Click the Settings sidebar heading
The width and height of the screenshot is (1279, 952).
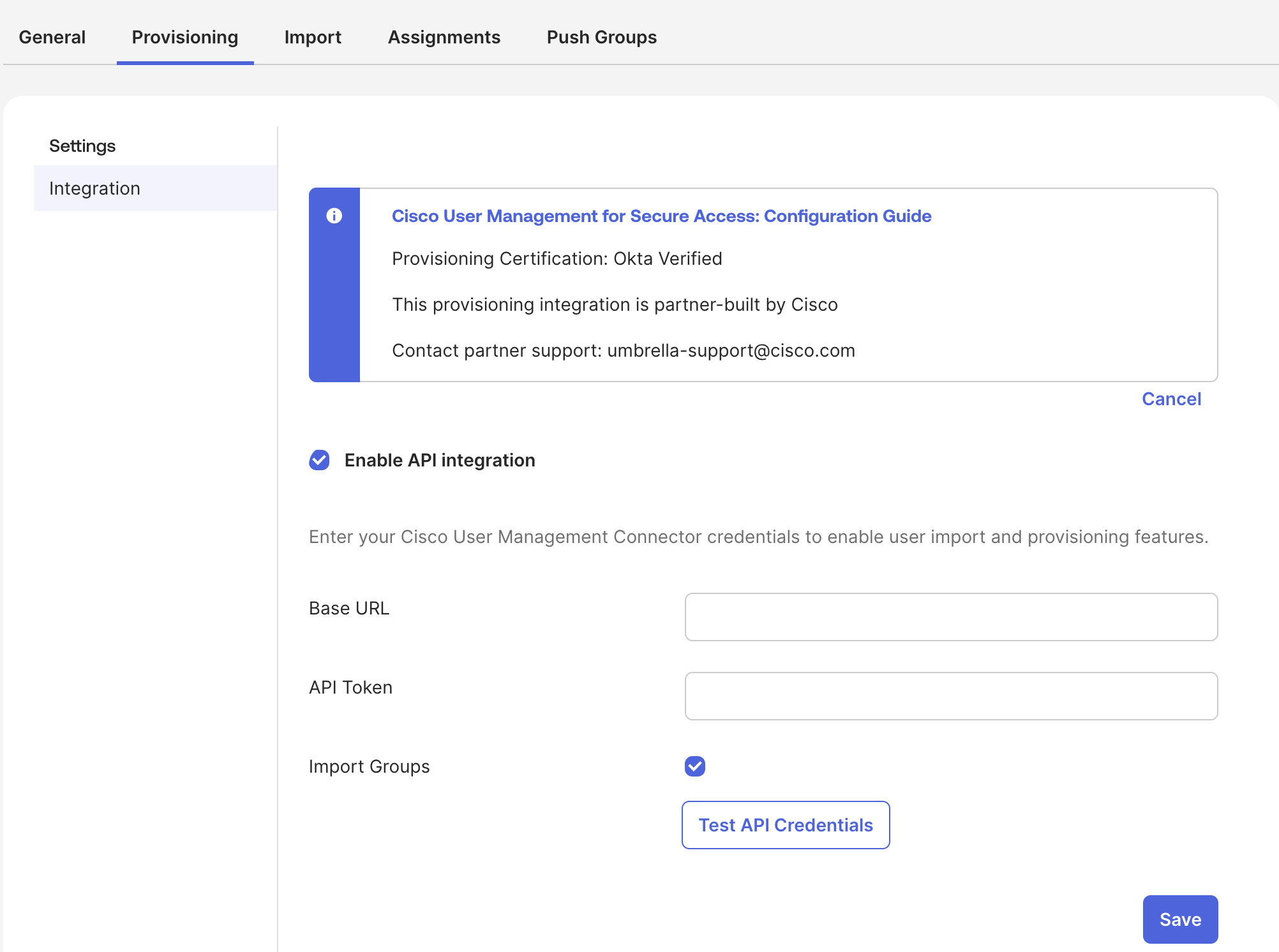[82, 146]
